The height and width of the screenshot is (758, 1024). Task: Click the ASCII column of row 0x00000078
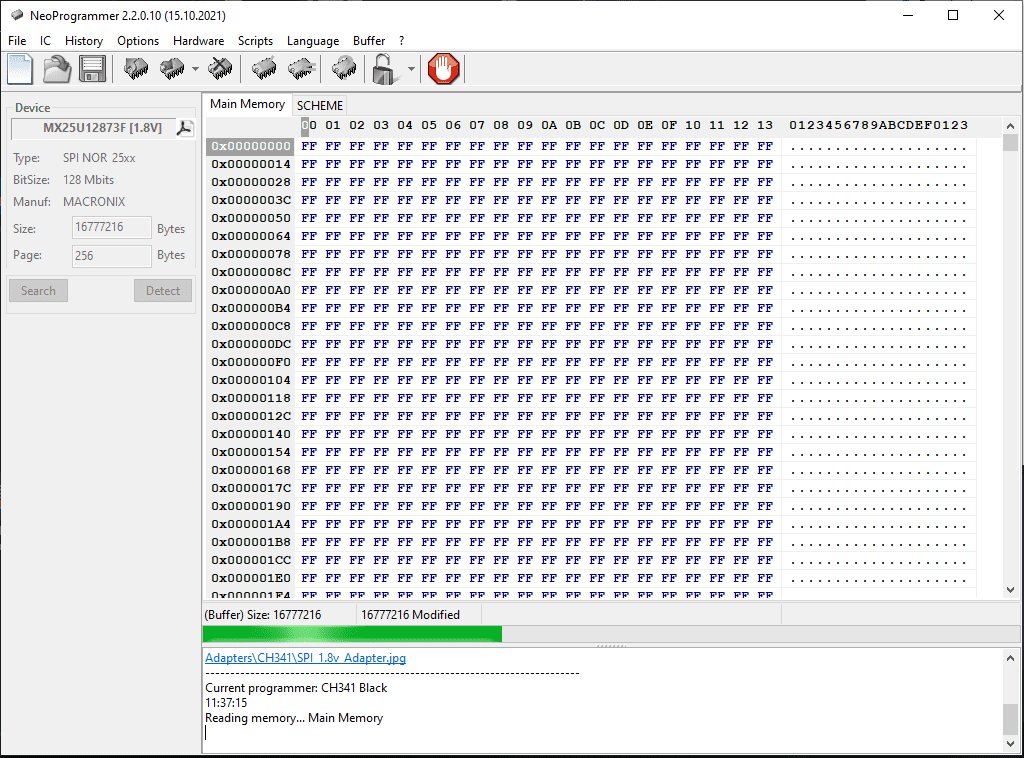point(878,255)
